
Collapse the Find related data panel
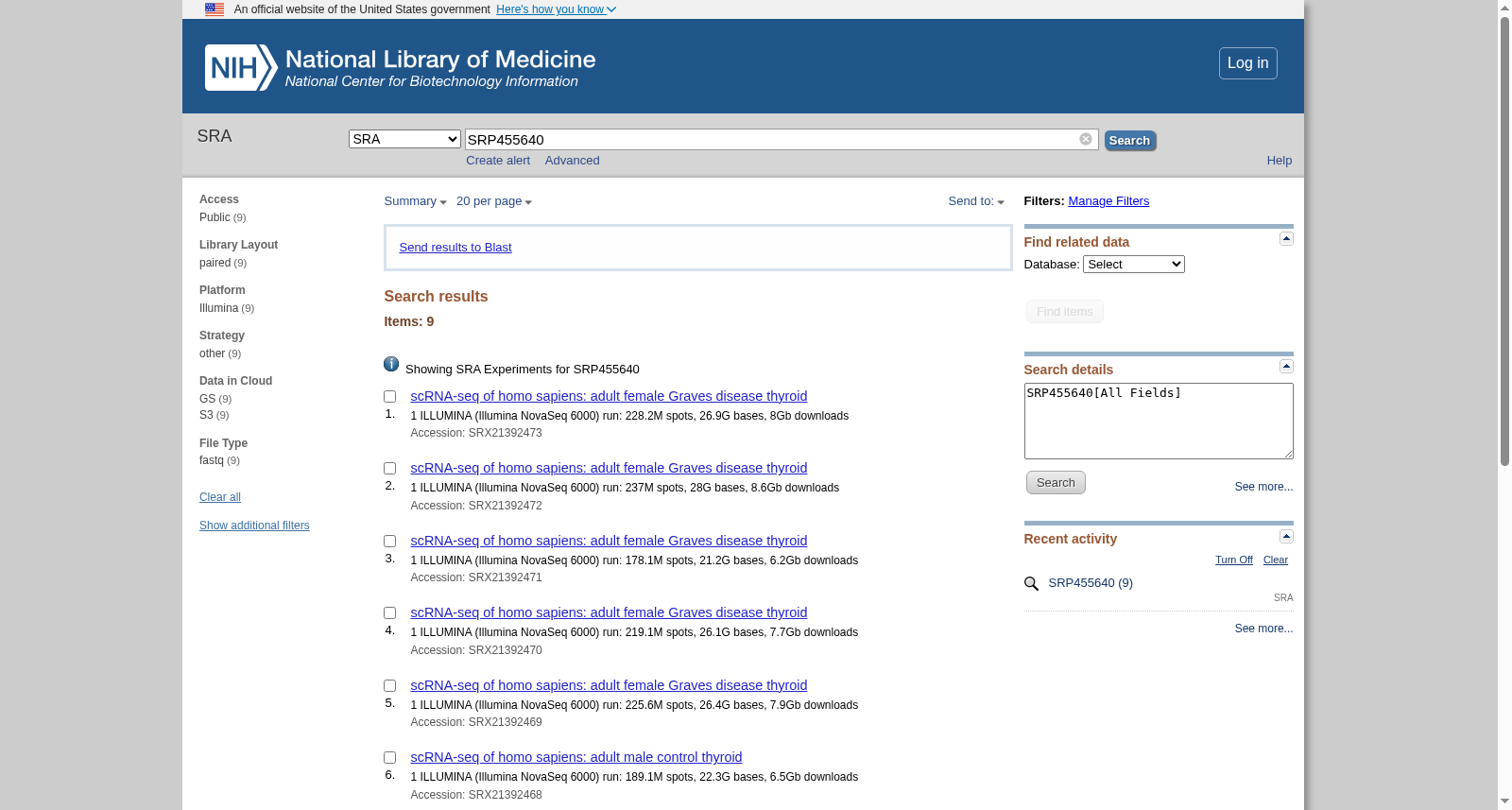[x=1286, y=239]
